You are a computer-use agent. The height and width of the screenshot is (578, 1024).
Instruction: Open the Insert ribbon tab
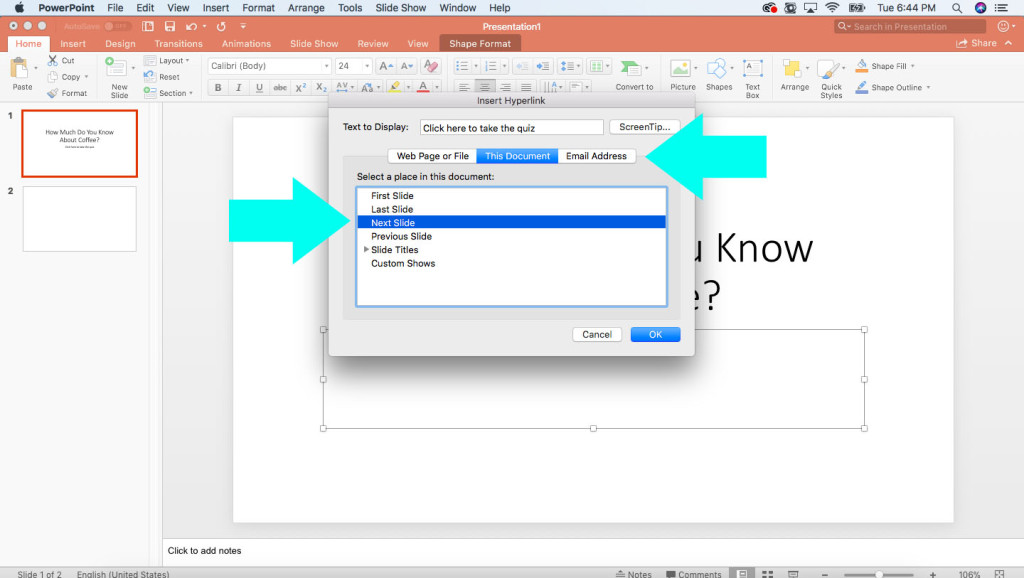[73, 44]
